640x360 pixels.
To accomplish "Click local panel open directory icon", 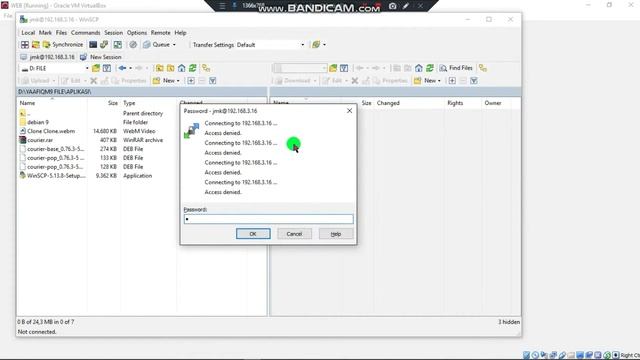I will 96,68.
